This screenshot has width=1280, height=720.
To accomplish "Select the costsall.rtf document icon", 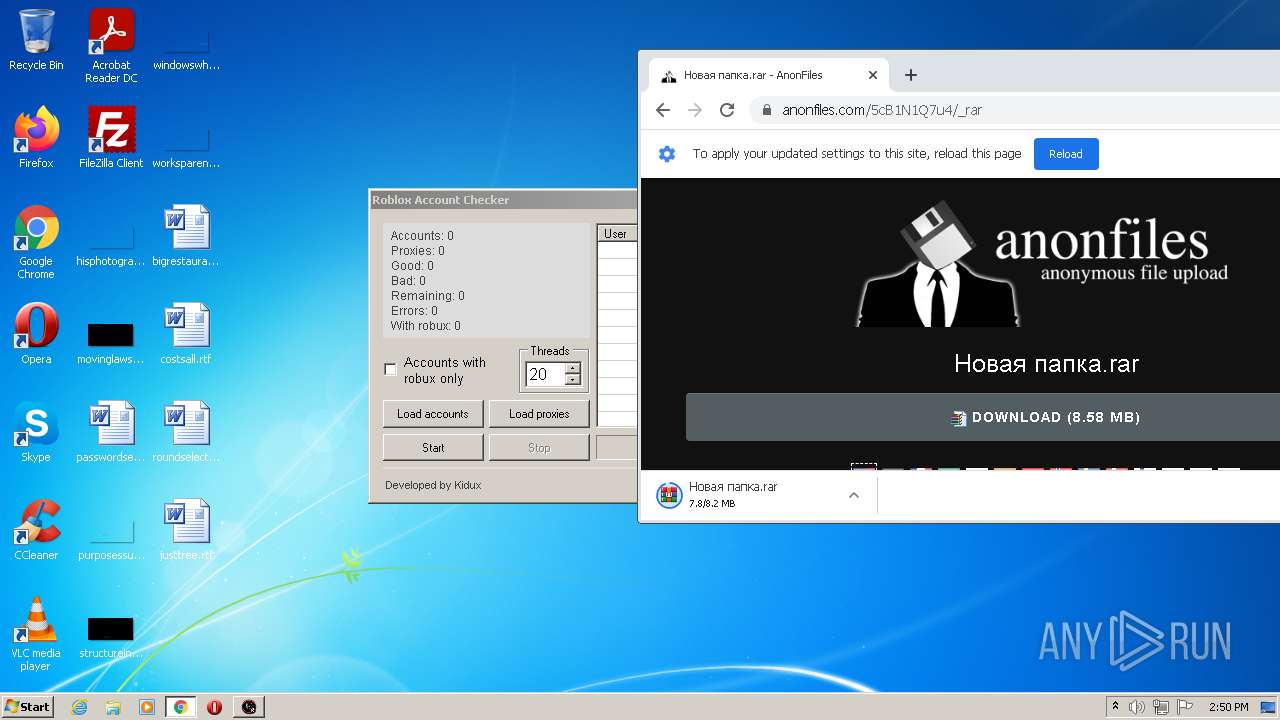I will tap(186, 334).
